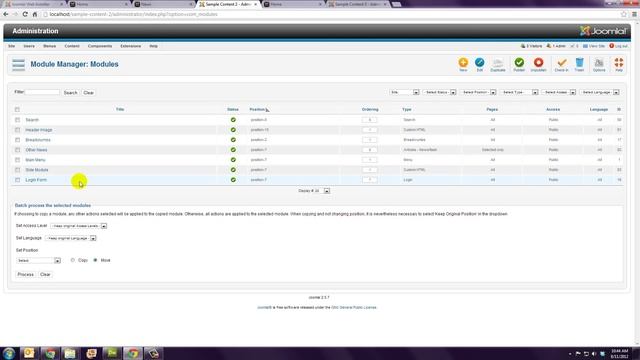640x360 pixels.
Task: Open the Windows Start button
Action: (9, 353)
